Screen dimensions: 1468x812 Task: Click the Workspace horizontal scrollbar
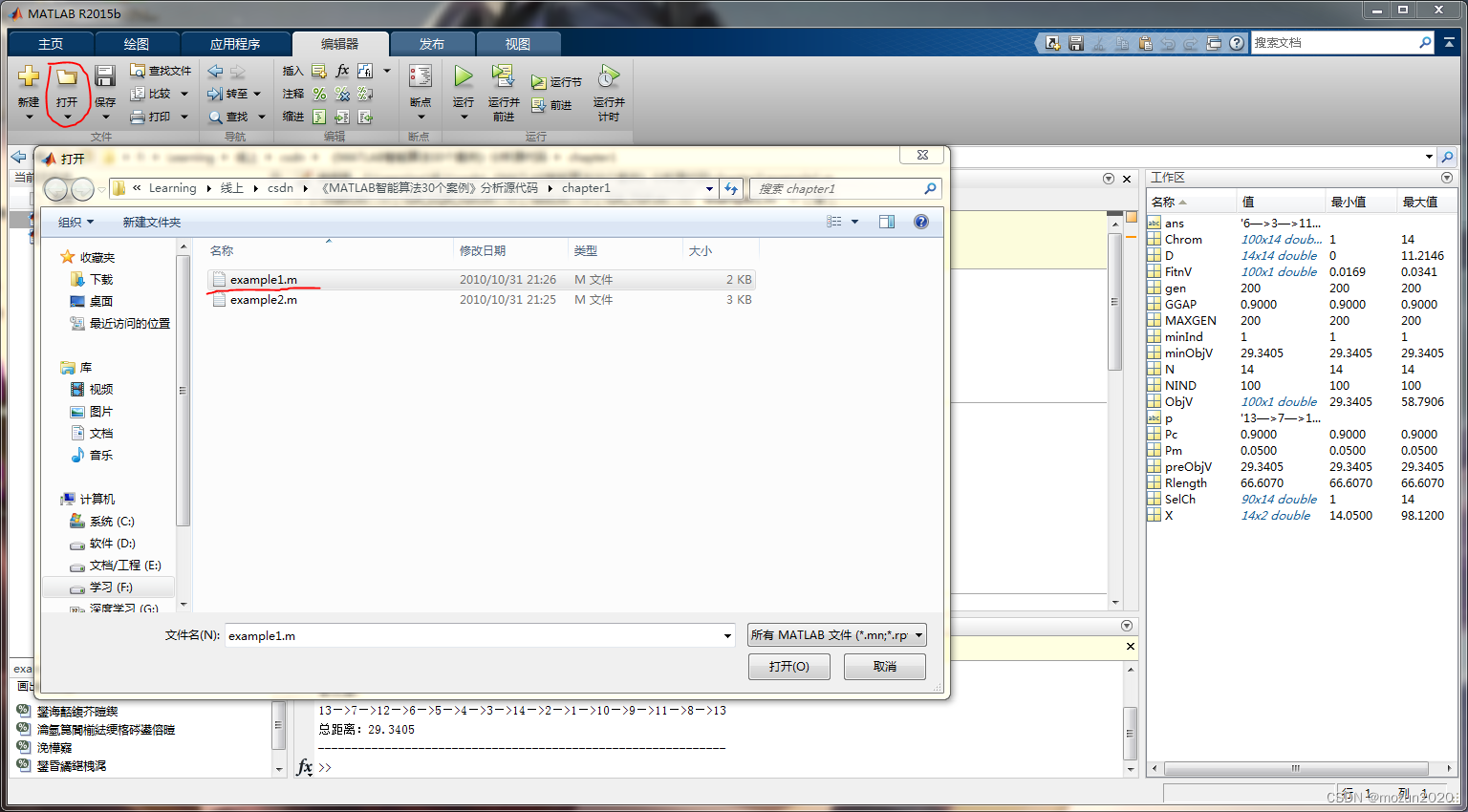1296,768
